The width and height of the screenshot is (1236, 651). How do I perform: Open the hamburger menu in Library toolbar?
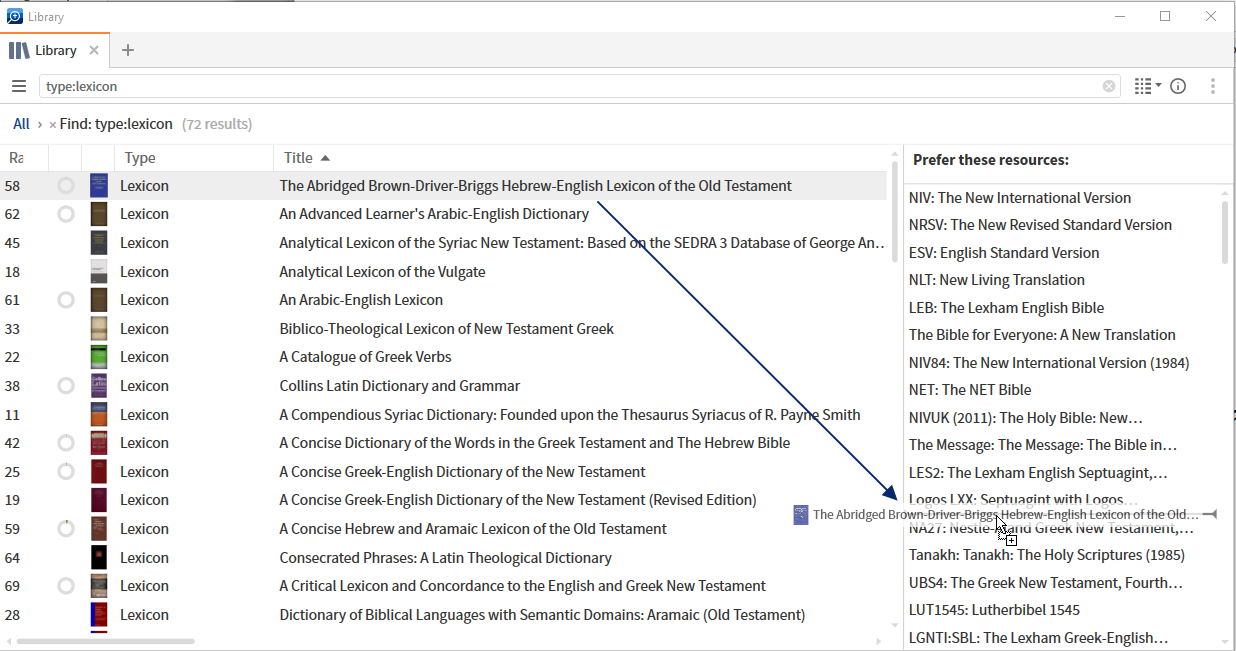pyautogui.click(x=18, y=87)
